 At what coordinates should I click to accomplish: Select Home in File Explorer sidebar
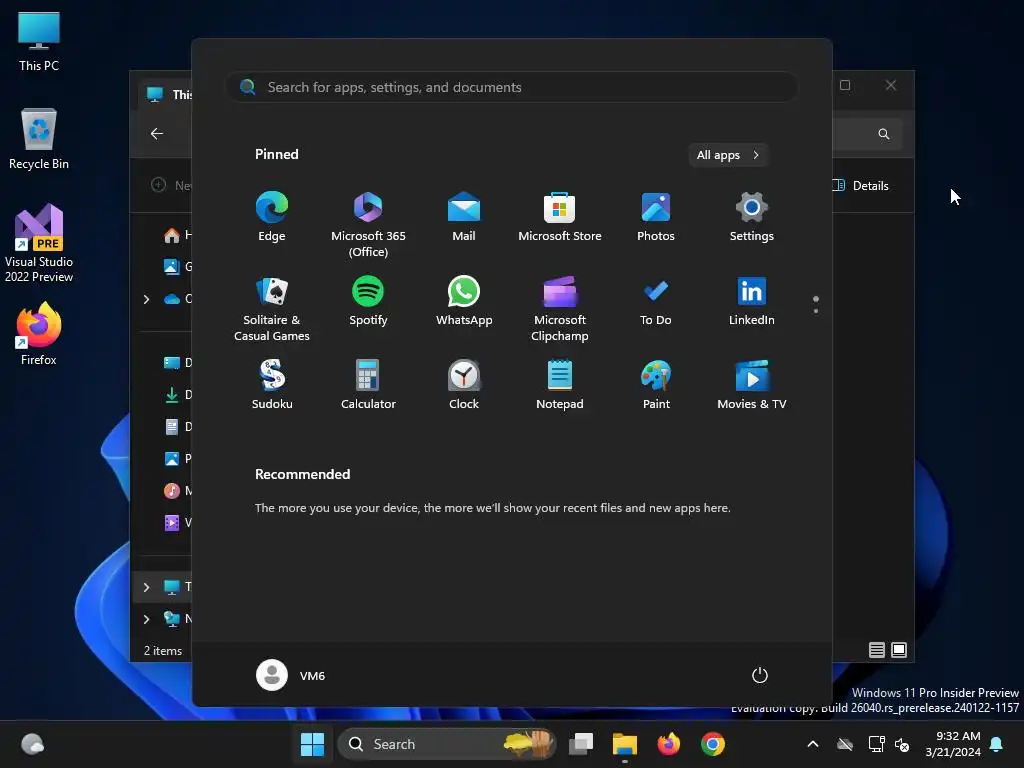tap(175, 234)
